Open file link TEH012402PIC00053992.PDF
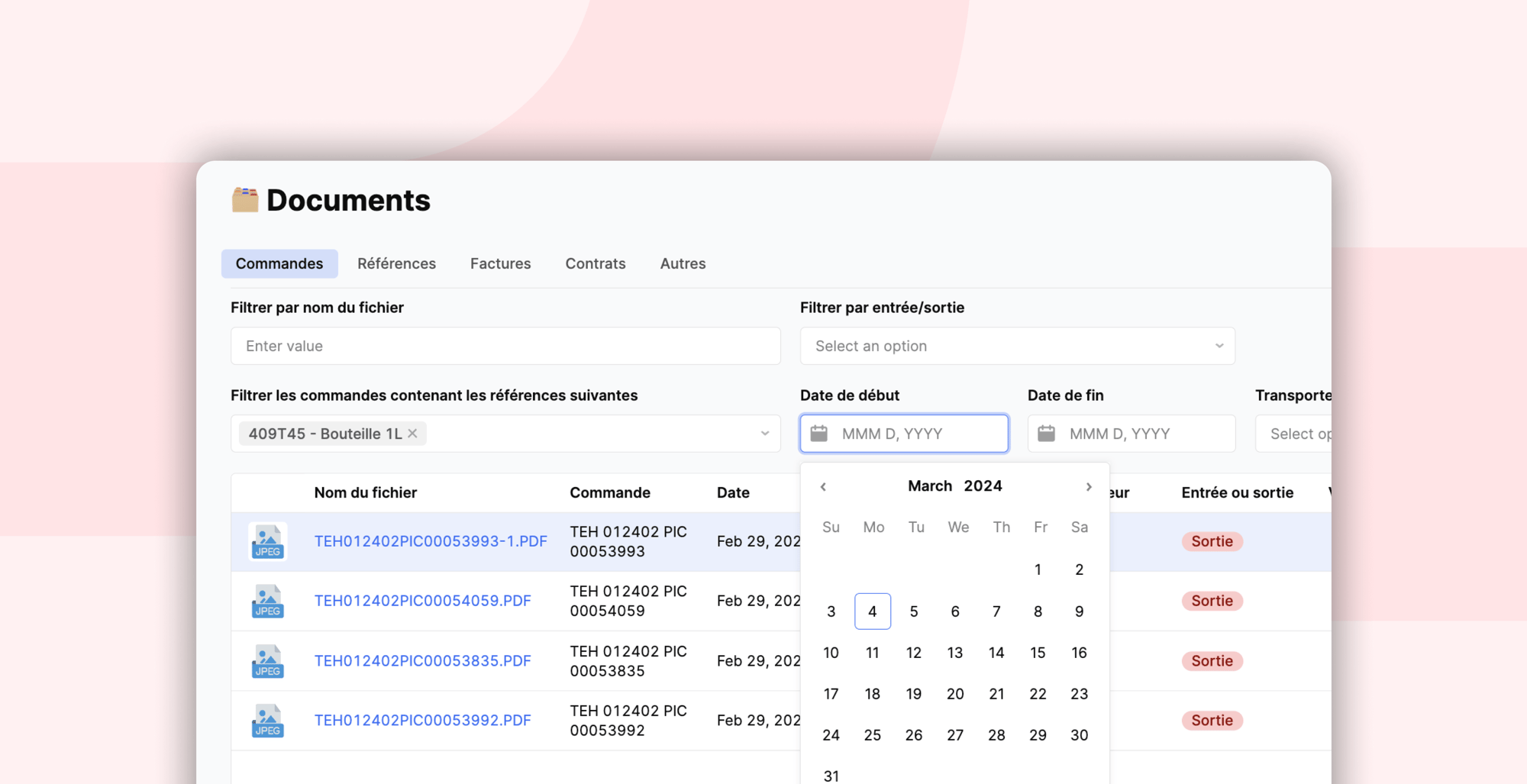Image resolution: width=1527 pixels, height=784 pixels. [422, 721]
